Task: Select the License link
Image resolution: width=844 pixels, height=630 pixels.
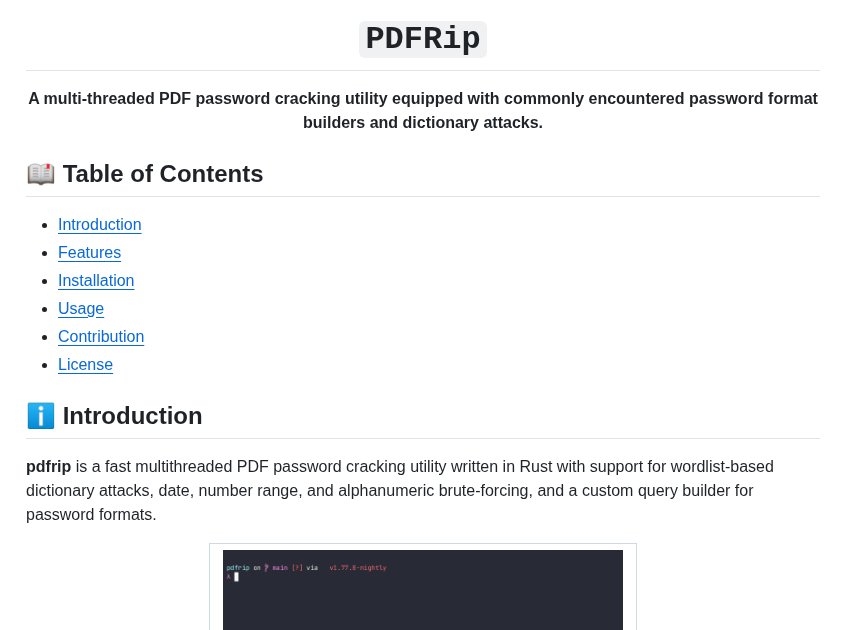Action: [86, 365]
